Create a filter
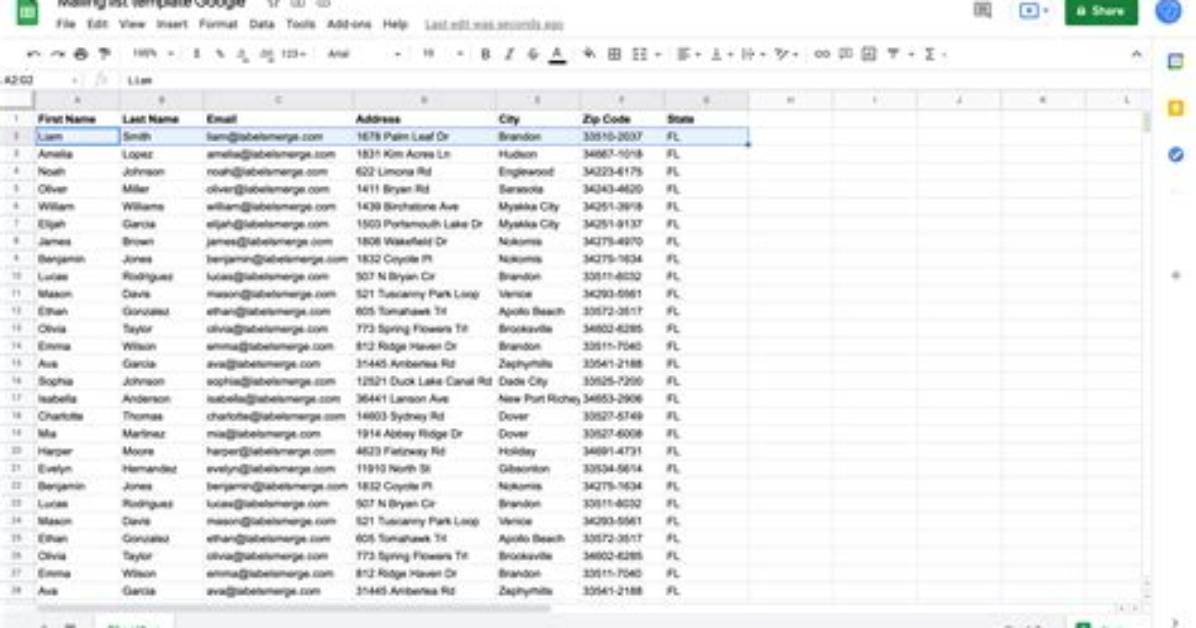Viewport: 1196px width, 628px height. pyautogui.click(x=893, y=54)
